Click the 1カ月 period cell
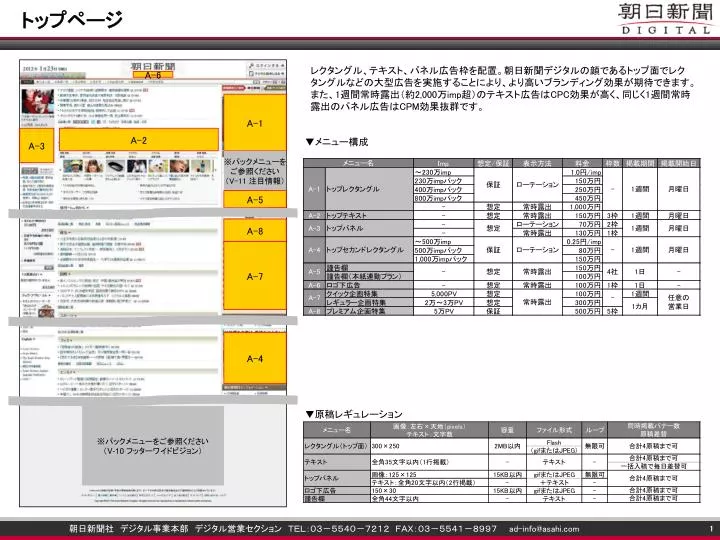 coord(640,306)
